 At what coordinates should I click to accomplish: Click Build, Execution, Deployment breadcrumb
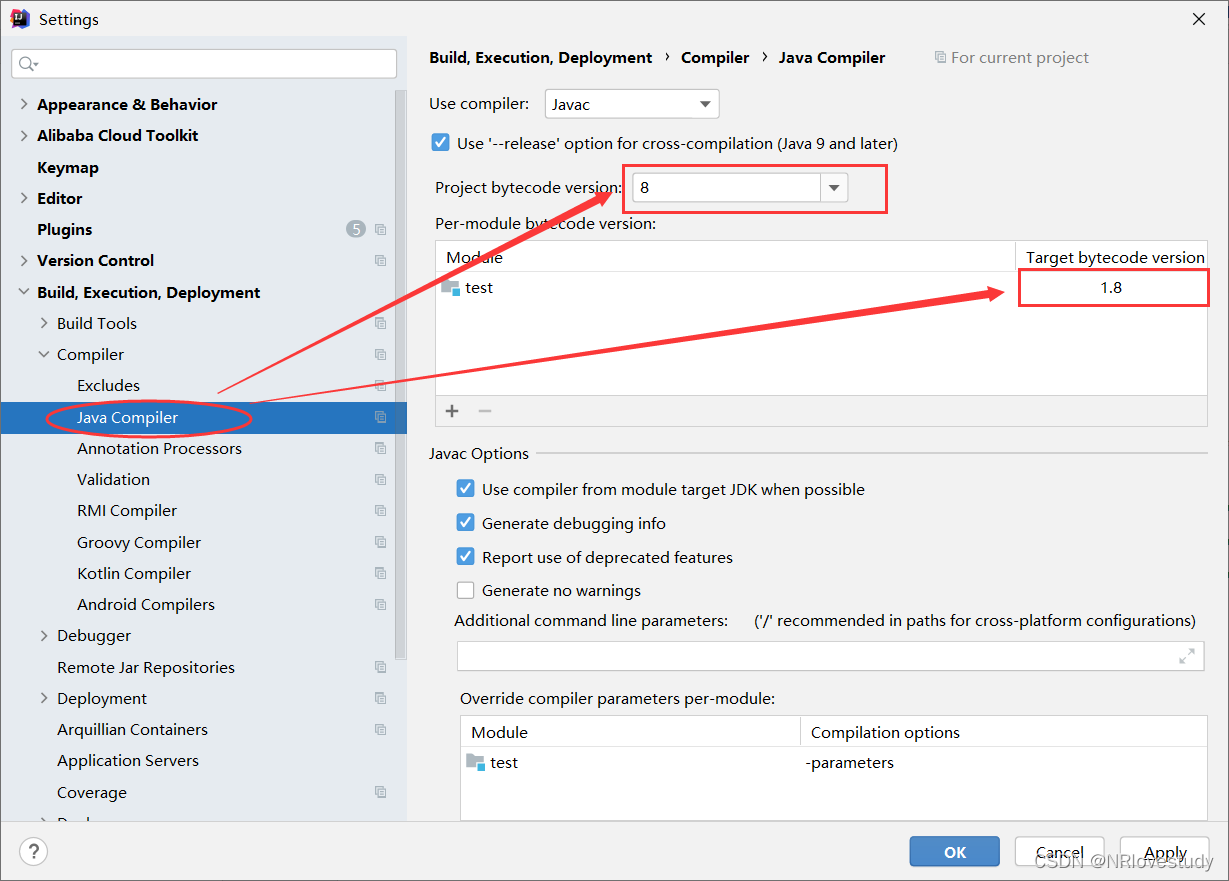(541, 58)
